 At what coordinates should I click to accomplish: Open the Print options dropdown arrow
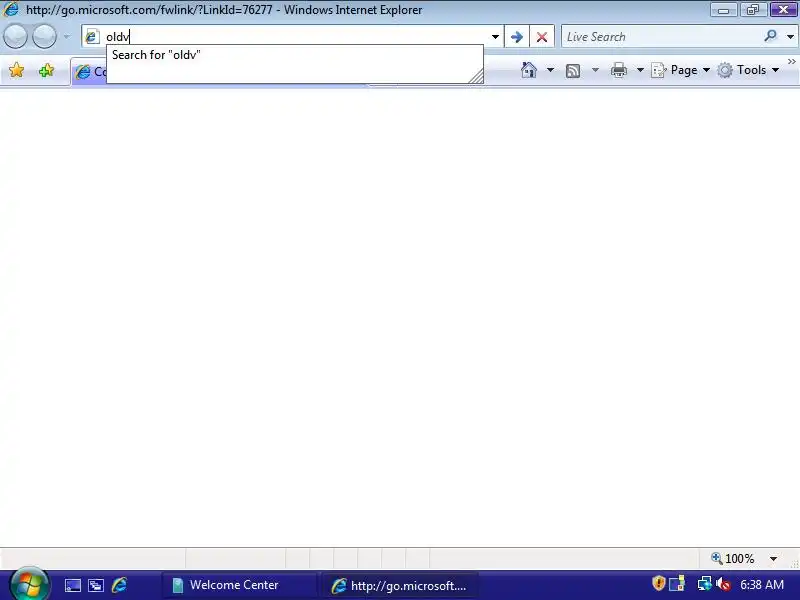[x=640, y=70]
